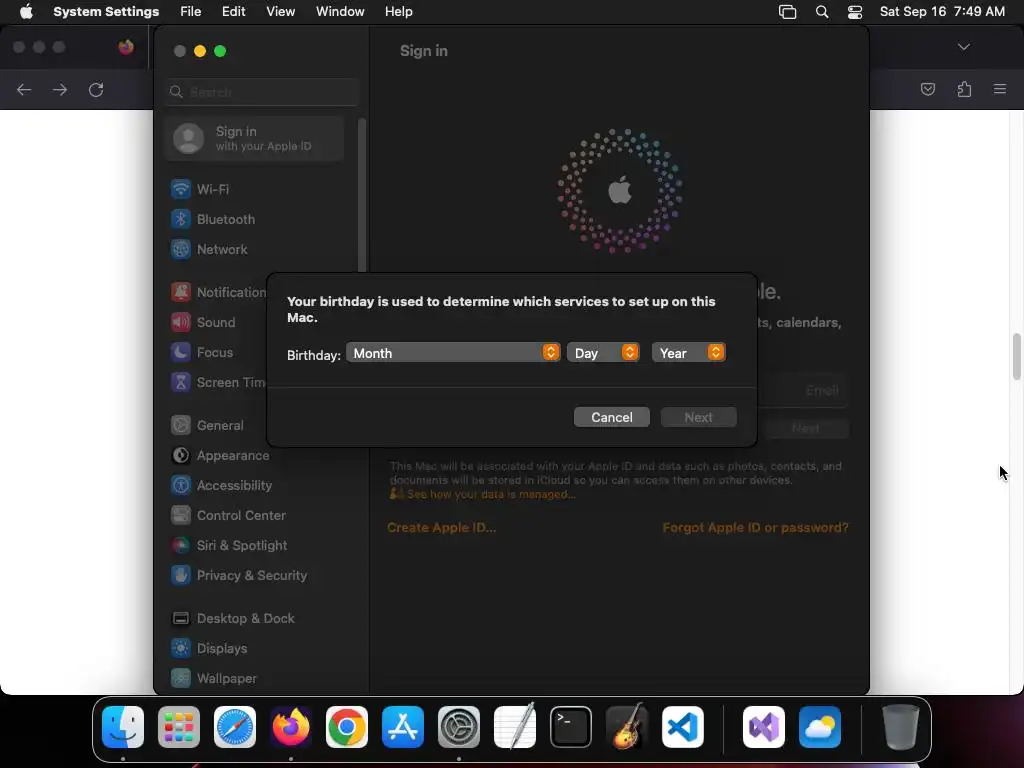The width and height of the screenshot is (1024, 768).
Task: Open Spotlight search in menu bar
Action: pos(822,12)
